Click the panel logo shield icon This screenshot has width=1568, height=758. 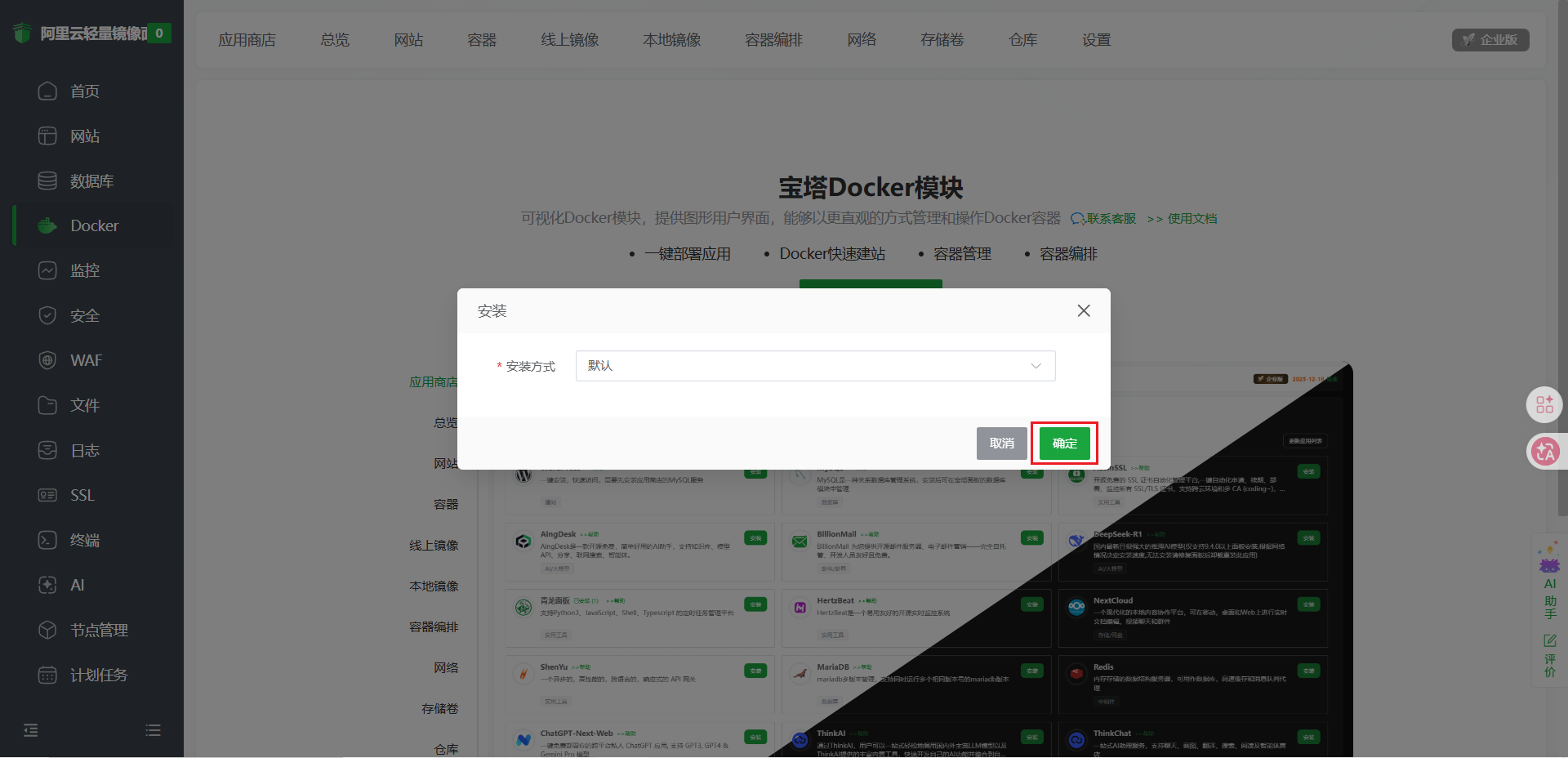click(x=22, y=33)
